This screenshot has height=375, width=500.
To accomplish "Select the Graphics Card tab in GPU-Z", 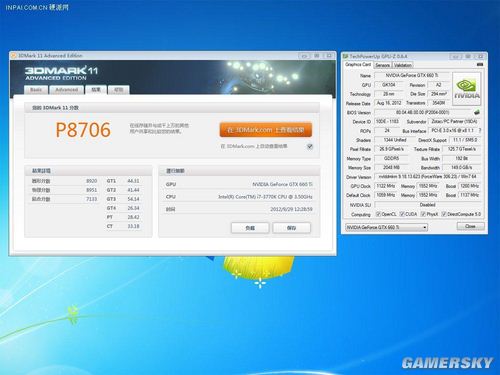I will (x=358, y=64).
